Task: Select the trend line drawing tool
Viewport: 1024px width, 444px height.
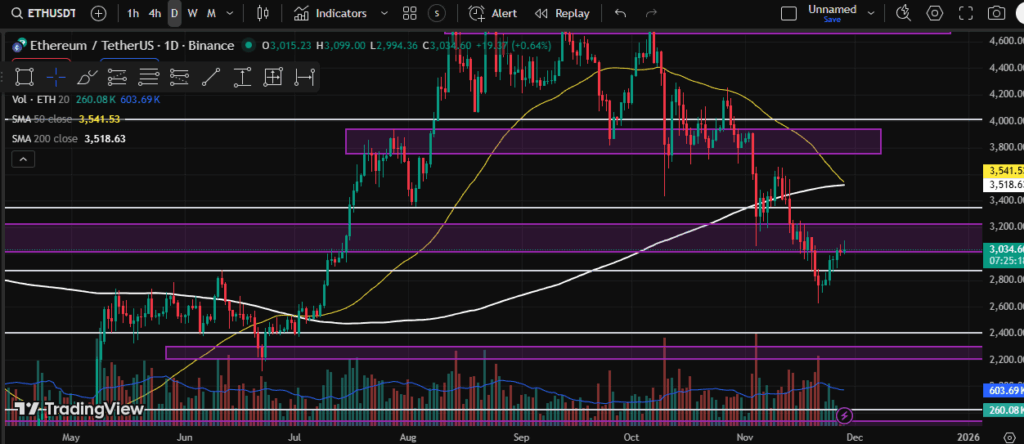Action: click(x=211, y=76)
